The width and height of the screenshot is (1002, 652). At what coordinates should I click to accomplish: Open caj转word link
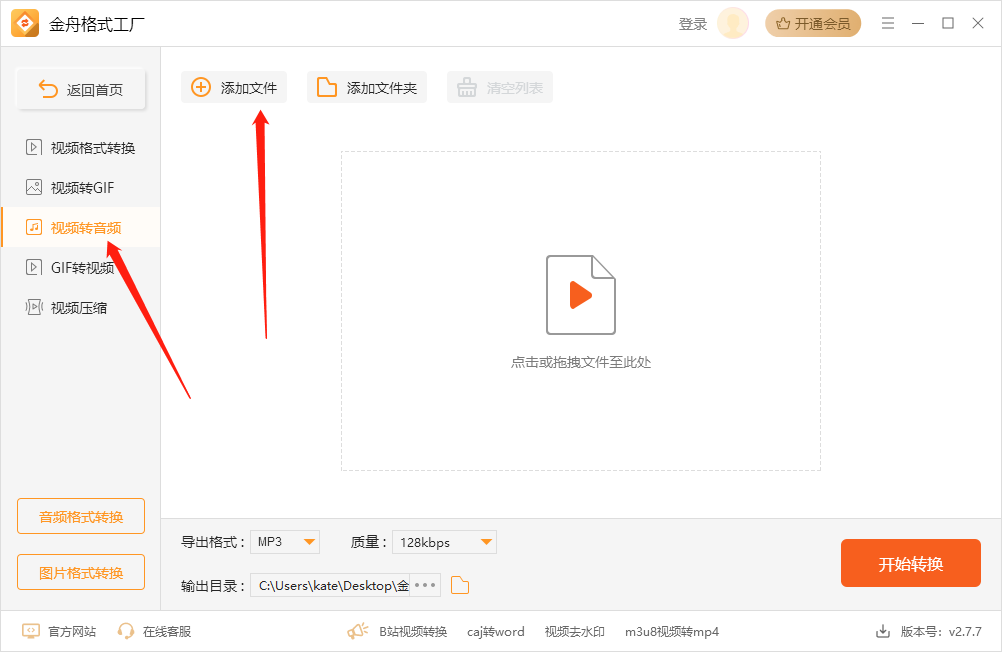(496, 632)
